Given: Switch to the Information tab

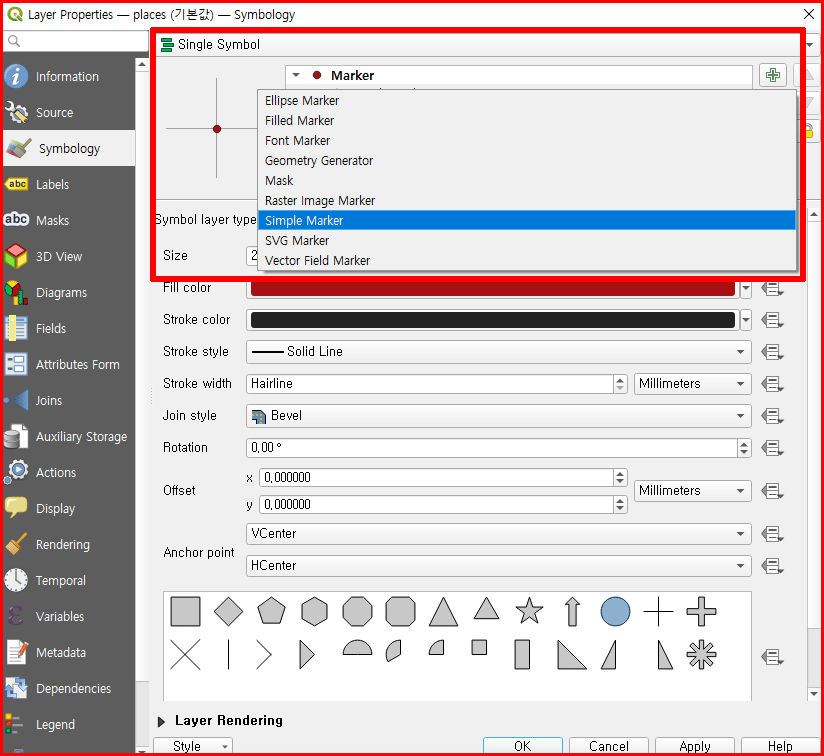Looking at the screenshot, I should [69, 76].
